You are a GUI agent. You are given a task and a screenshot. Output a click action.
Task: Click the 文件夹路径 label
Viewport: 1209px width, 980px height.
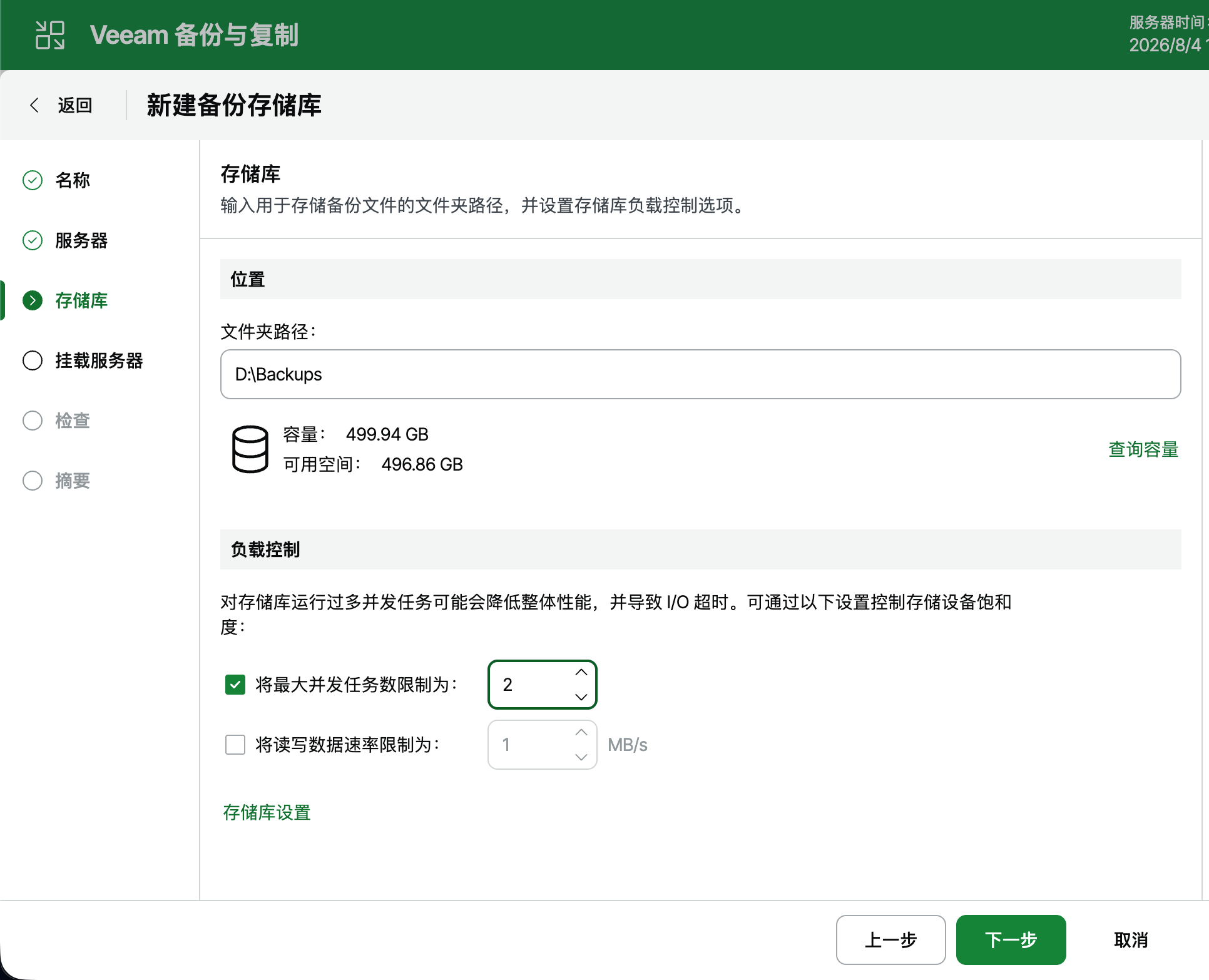coord(268,332)
